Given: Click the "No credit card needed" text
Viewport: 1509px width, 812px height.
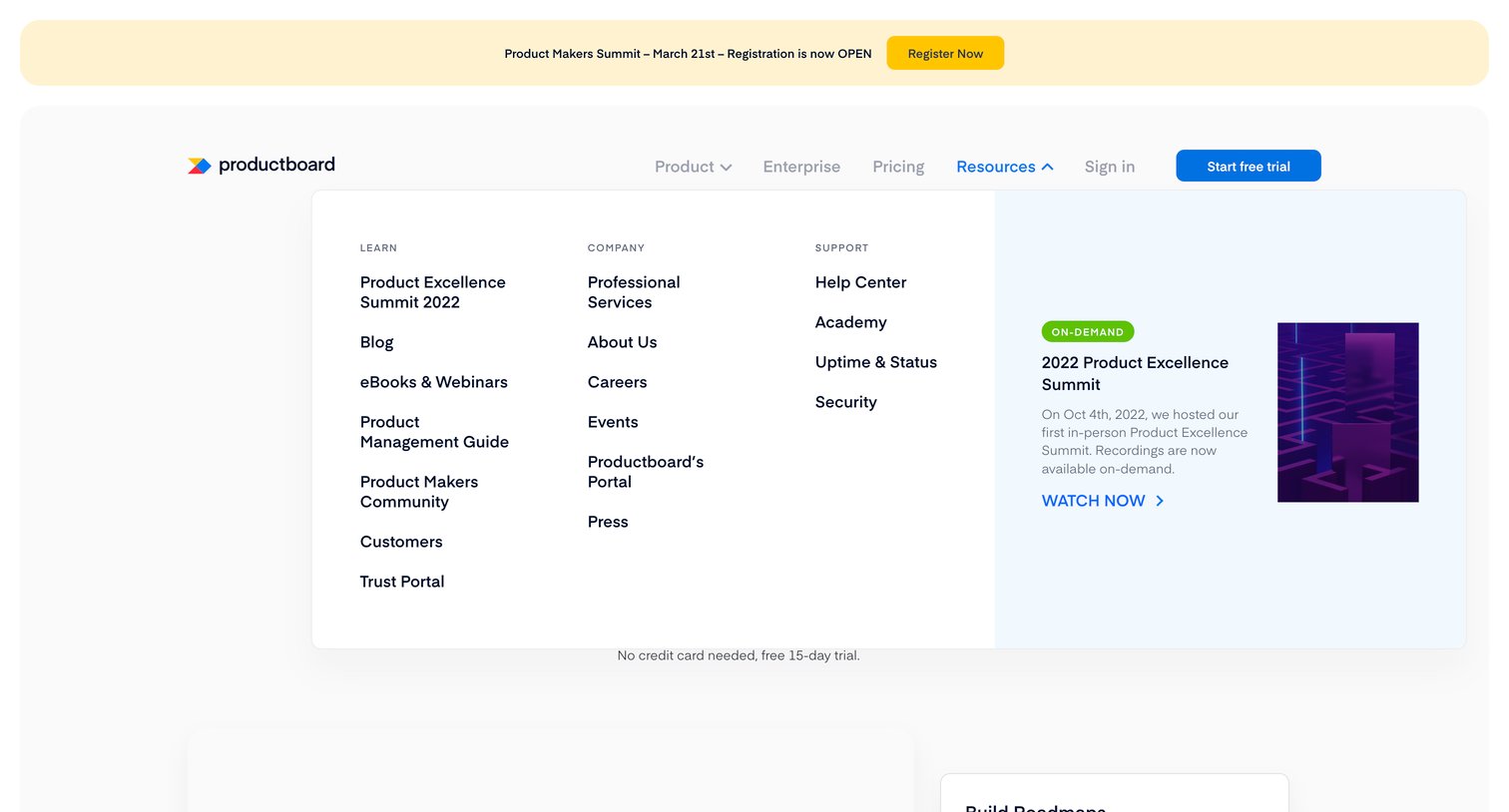Looking at the screenshot, I should click(x=739, y=655).
